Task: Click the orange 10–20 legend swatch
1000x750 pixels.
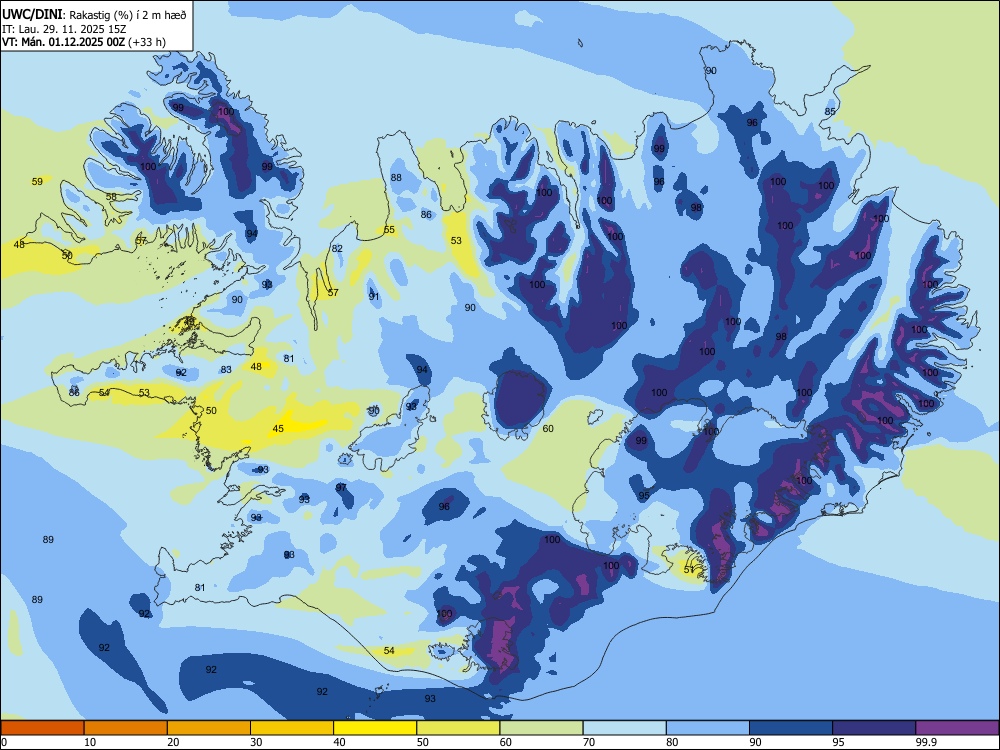Action: pyautogui.click(x=126, y=727)
